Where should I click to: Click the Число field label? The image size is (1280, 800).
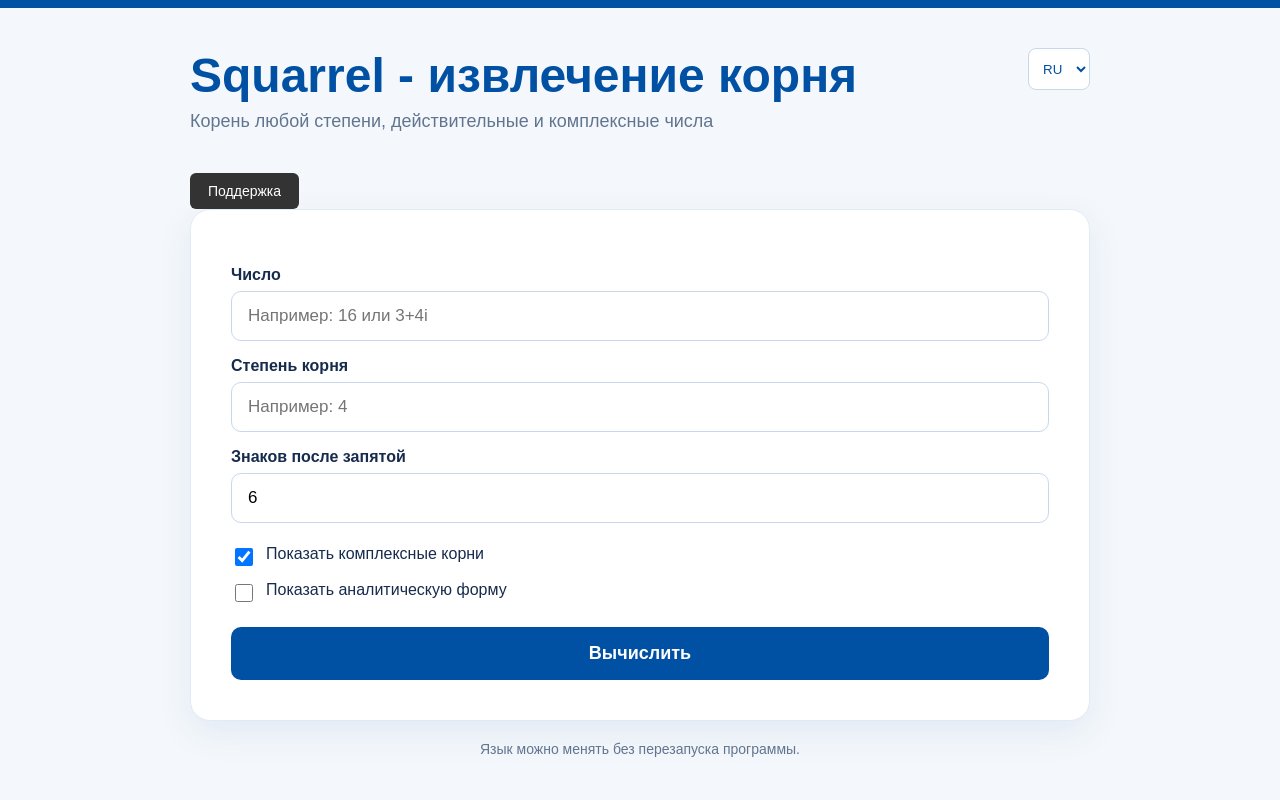[x=256, y=274]
